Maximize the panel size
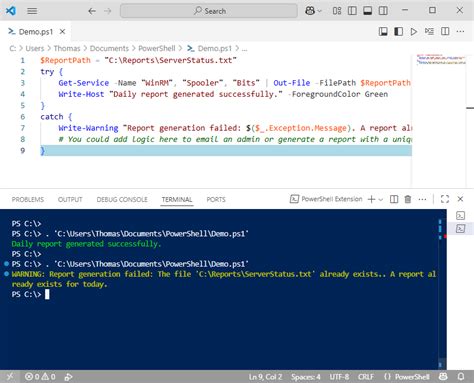This screenshot has width=474, height=383. point(445,199)
